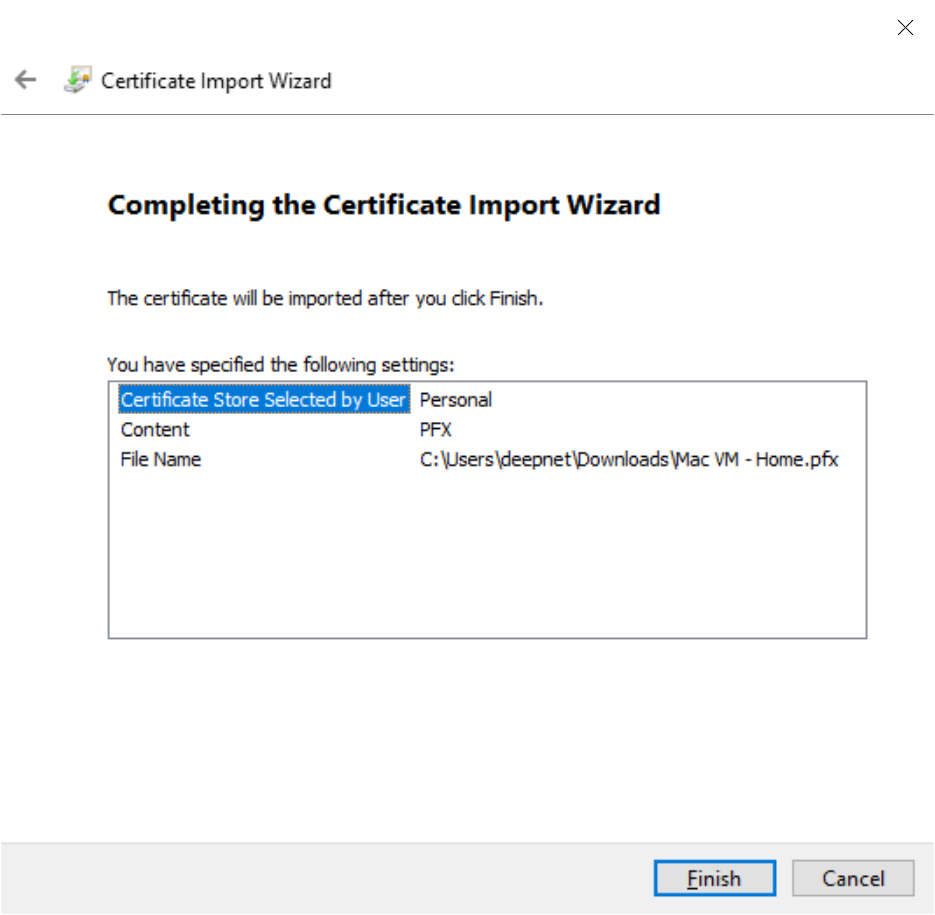Select the Certificate Store Selected by User row
The image size is (935, 915).
[x=263, y=400]
